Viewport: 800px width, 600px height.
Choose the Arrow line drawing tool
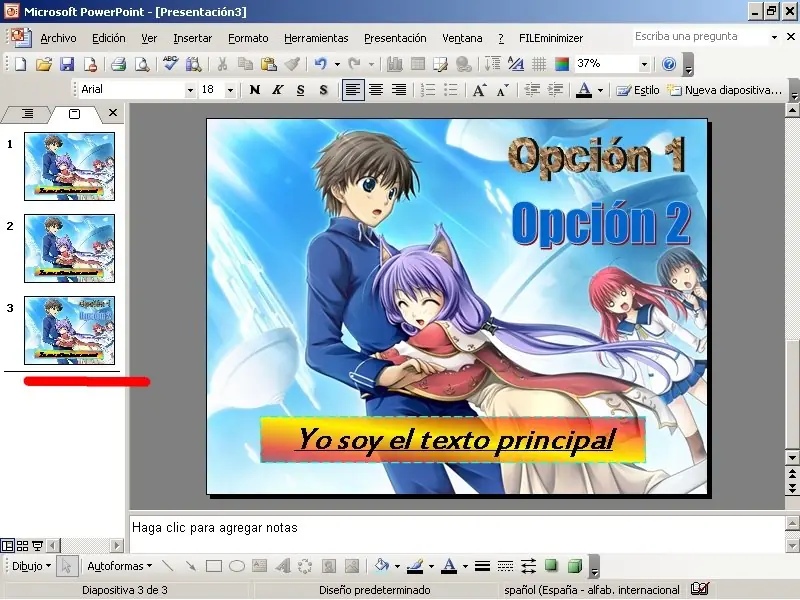click(190, 566)
